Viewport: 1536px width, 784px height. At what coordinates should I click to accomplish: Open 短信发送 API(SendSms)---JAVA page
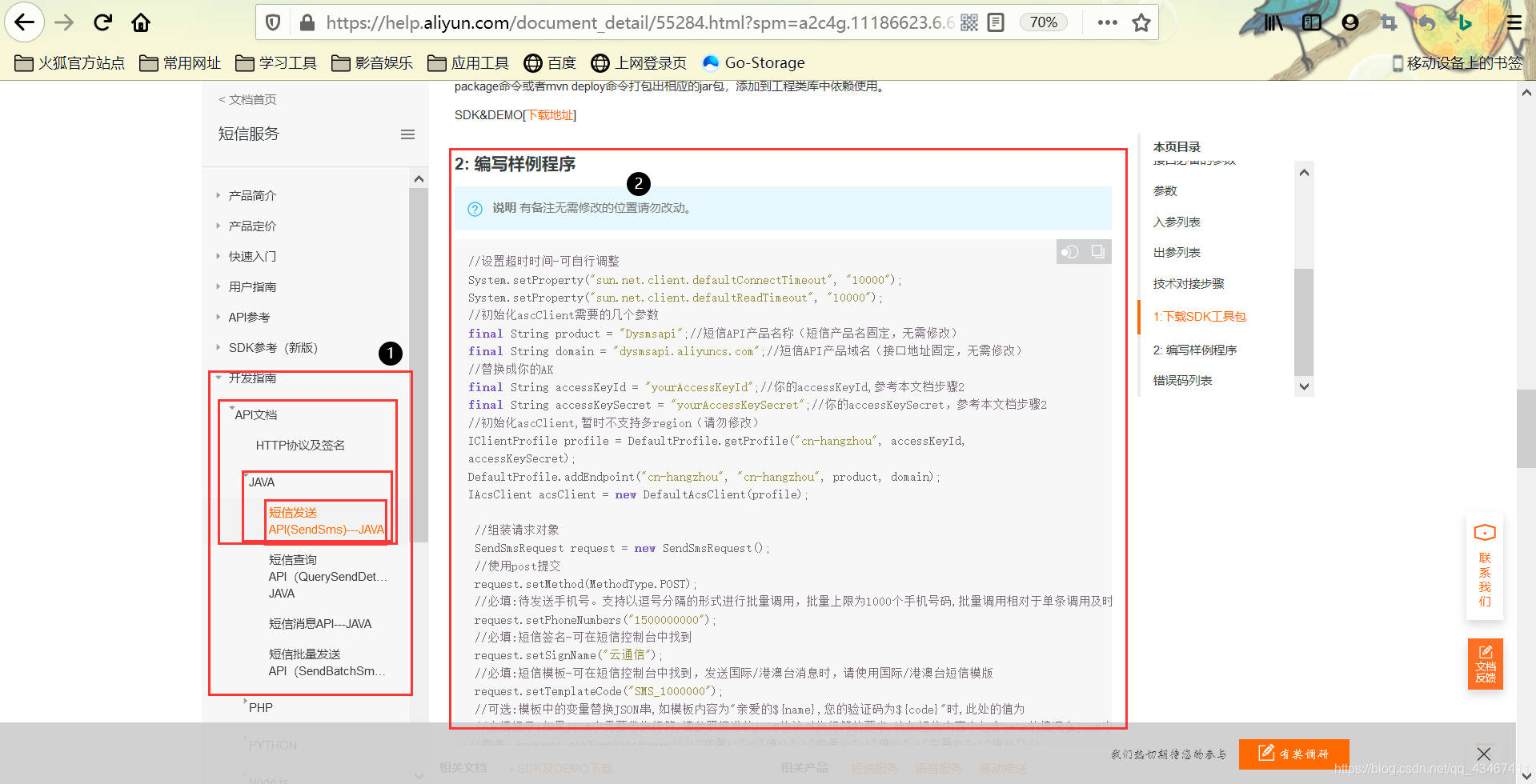pos(327,521)
